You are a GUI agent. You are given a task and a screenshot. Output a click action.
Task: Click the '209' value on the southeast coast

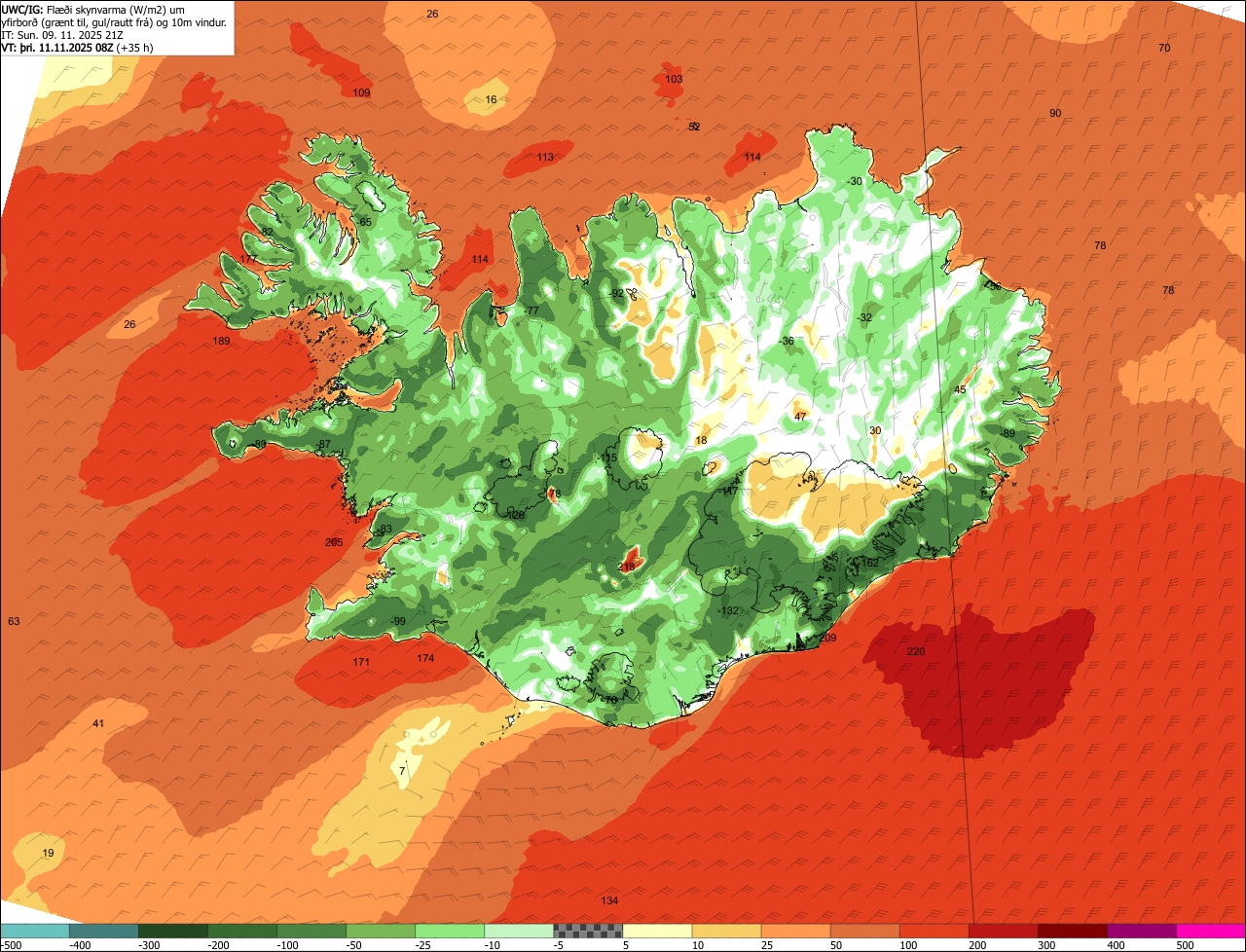pos(828,639)
